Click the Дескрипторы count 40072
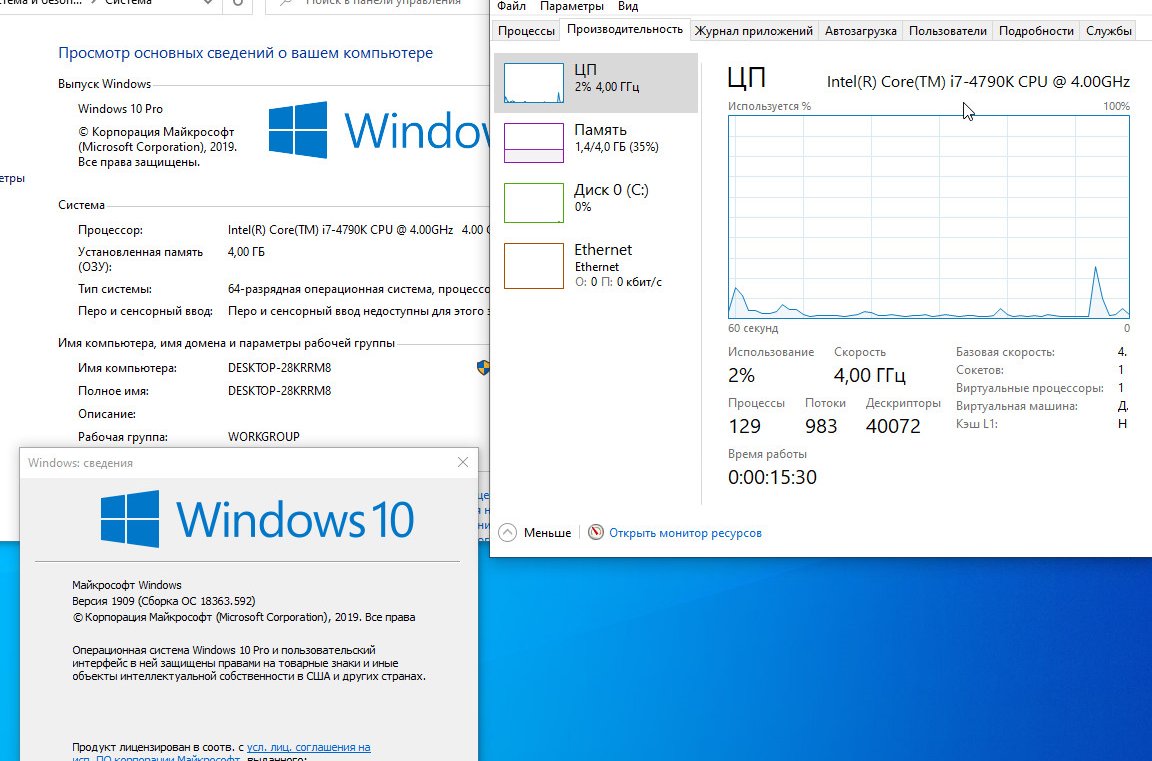Viewport: 1152px width, 761px height. [x=893, y=426]
